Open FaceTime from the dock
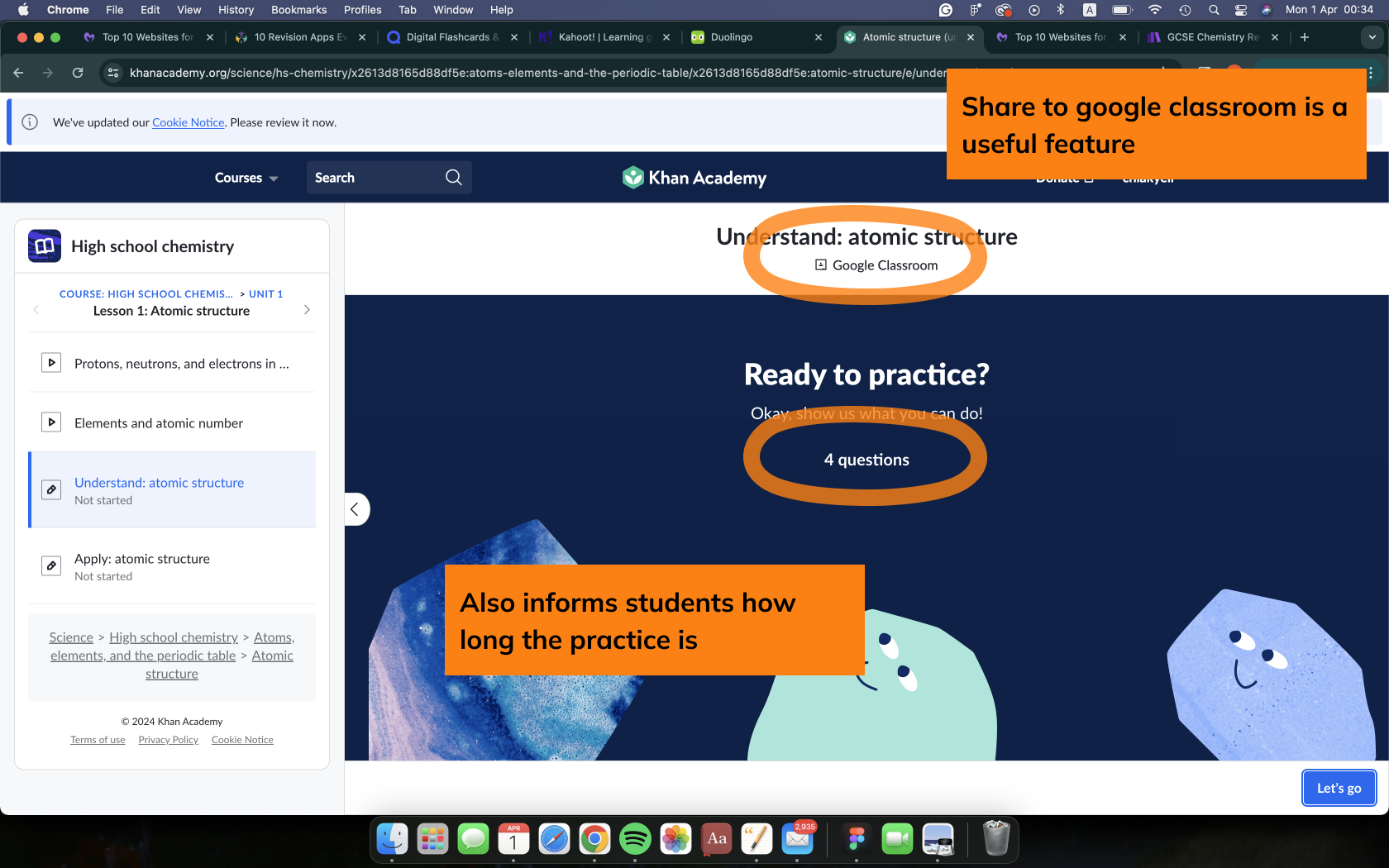 [x=897, y=839]
